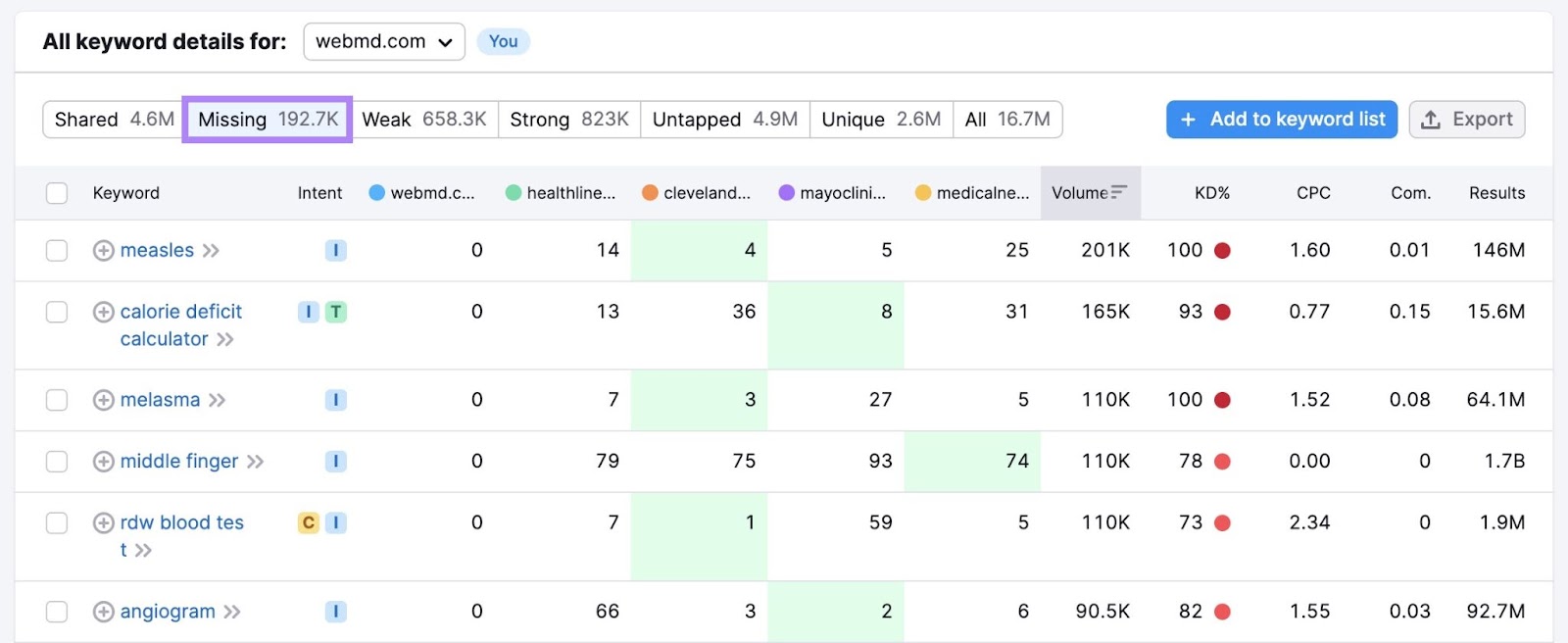Click the Export button
Viewport: 1568px width, 643px height.
coord(1466,120)
